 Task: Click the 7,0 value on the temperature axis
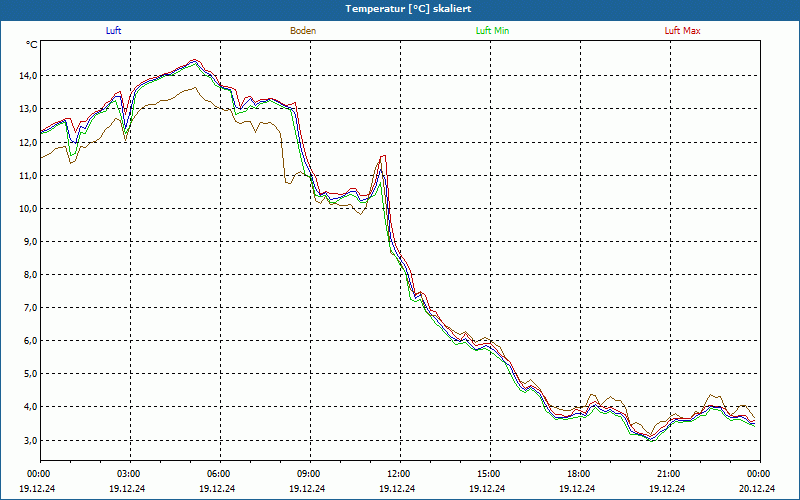coord(30,308)
